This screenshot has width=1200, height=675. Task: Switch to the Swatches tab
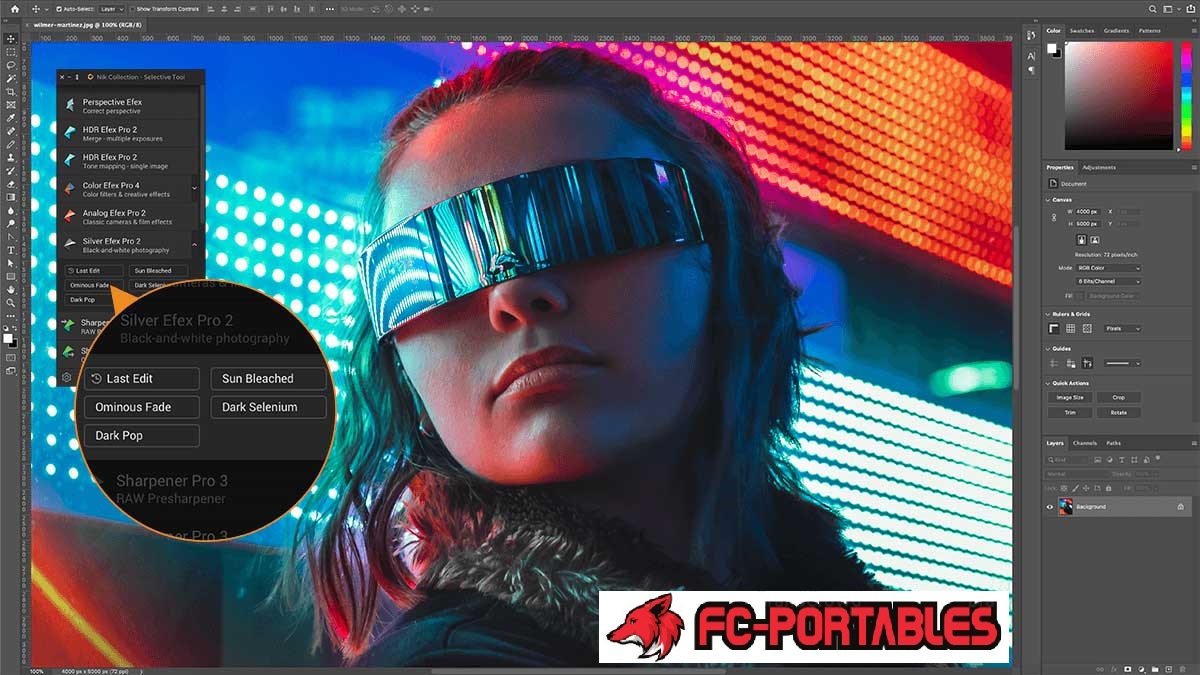1082,31
